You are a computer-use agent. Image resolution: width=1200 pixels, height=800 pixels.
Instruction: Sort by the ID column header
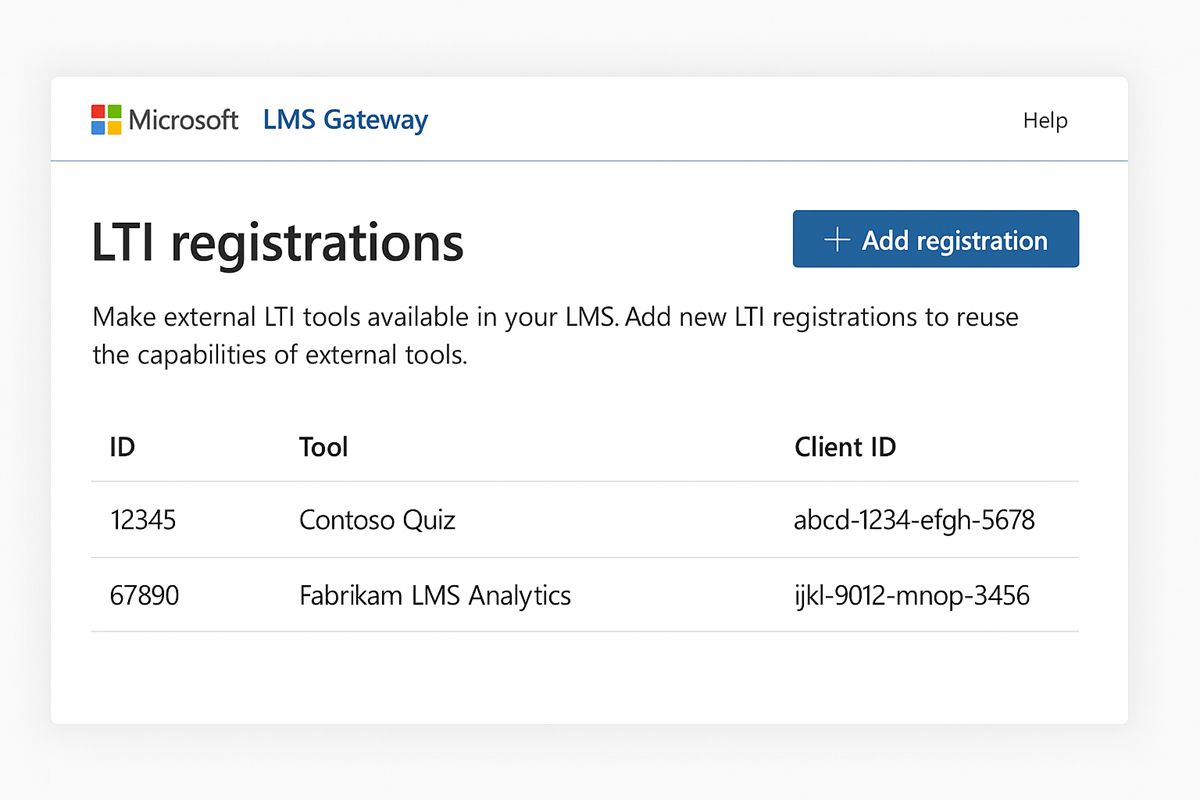(x=122, y=447)
